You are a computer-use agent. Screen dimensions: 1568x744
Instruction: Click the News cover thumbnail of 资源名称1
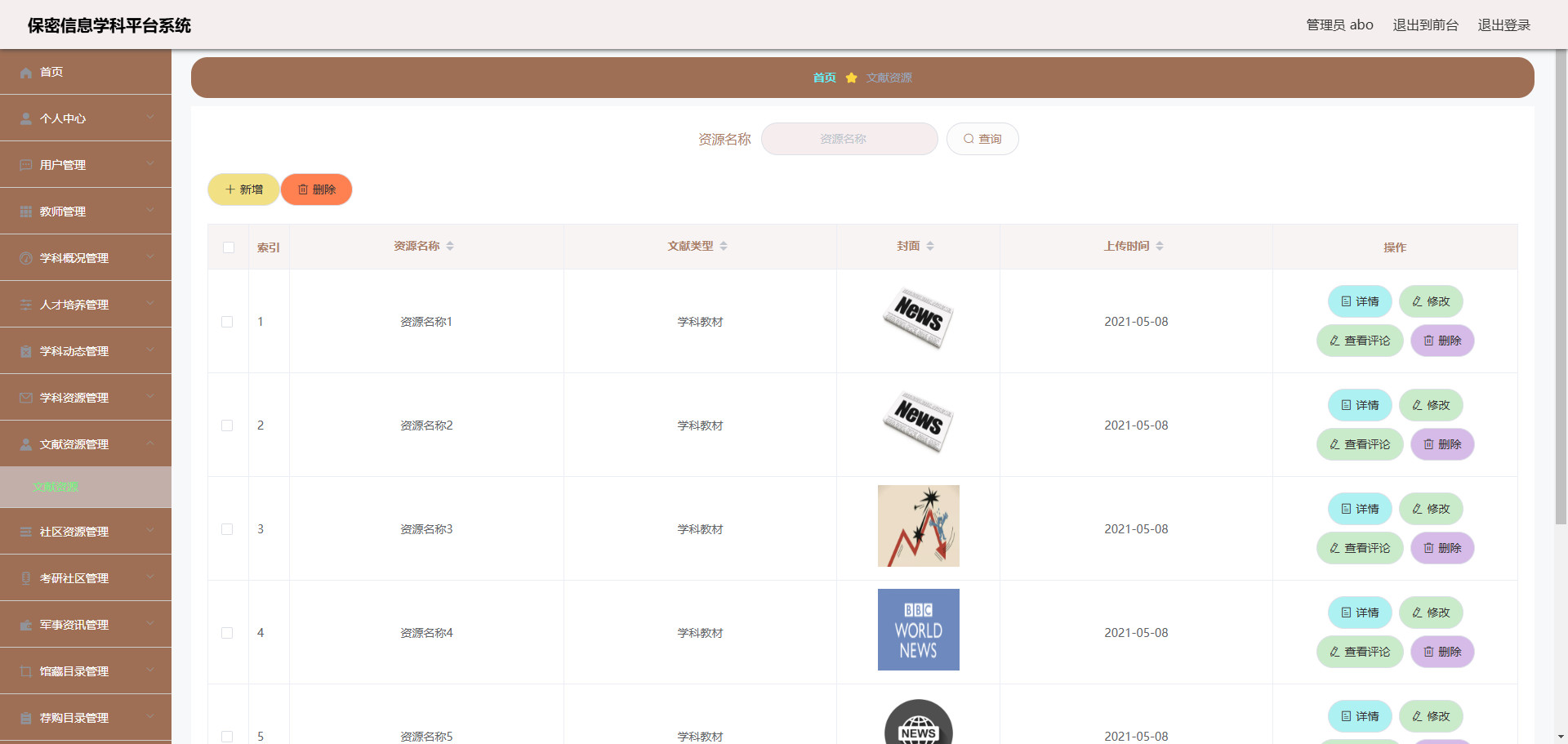(919, 319)
